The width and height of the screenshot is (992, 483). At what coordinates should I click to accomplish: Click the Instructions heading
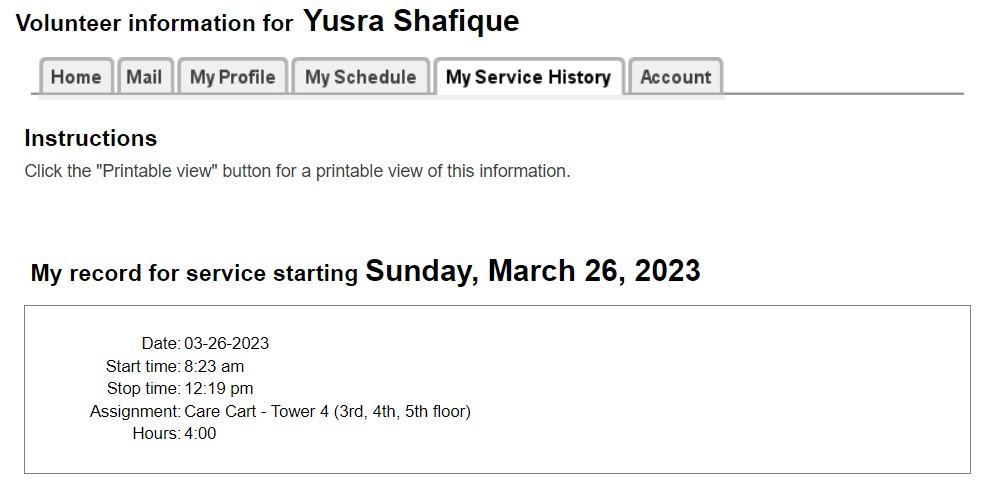pos(90,138)
